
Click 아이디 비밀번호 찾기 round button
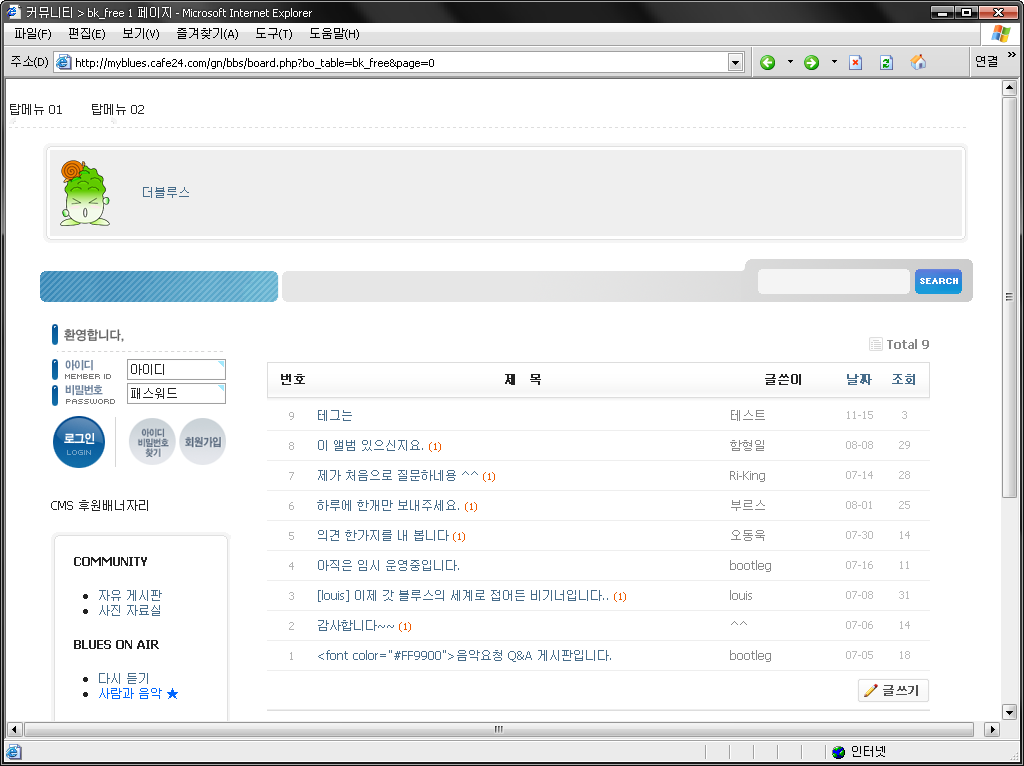[152, 442]
